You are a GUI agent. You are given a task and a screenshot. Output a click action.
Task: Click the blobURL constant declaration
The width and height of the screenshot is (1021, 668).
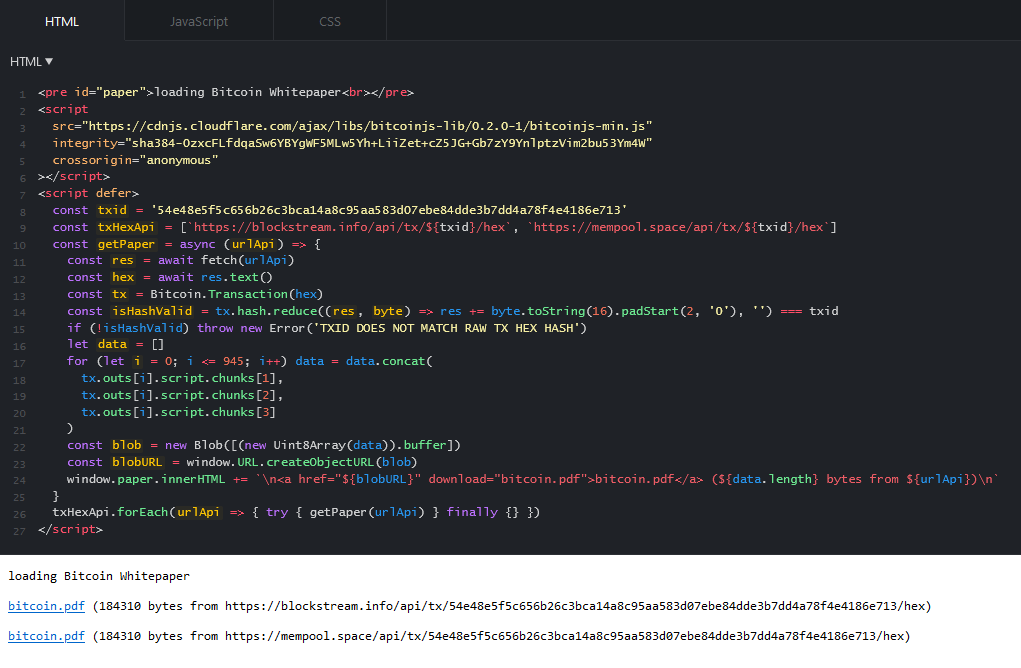[x=137, y=462]
